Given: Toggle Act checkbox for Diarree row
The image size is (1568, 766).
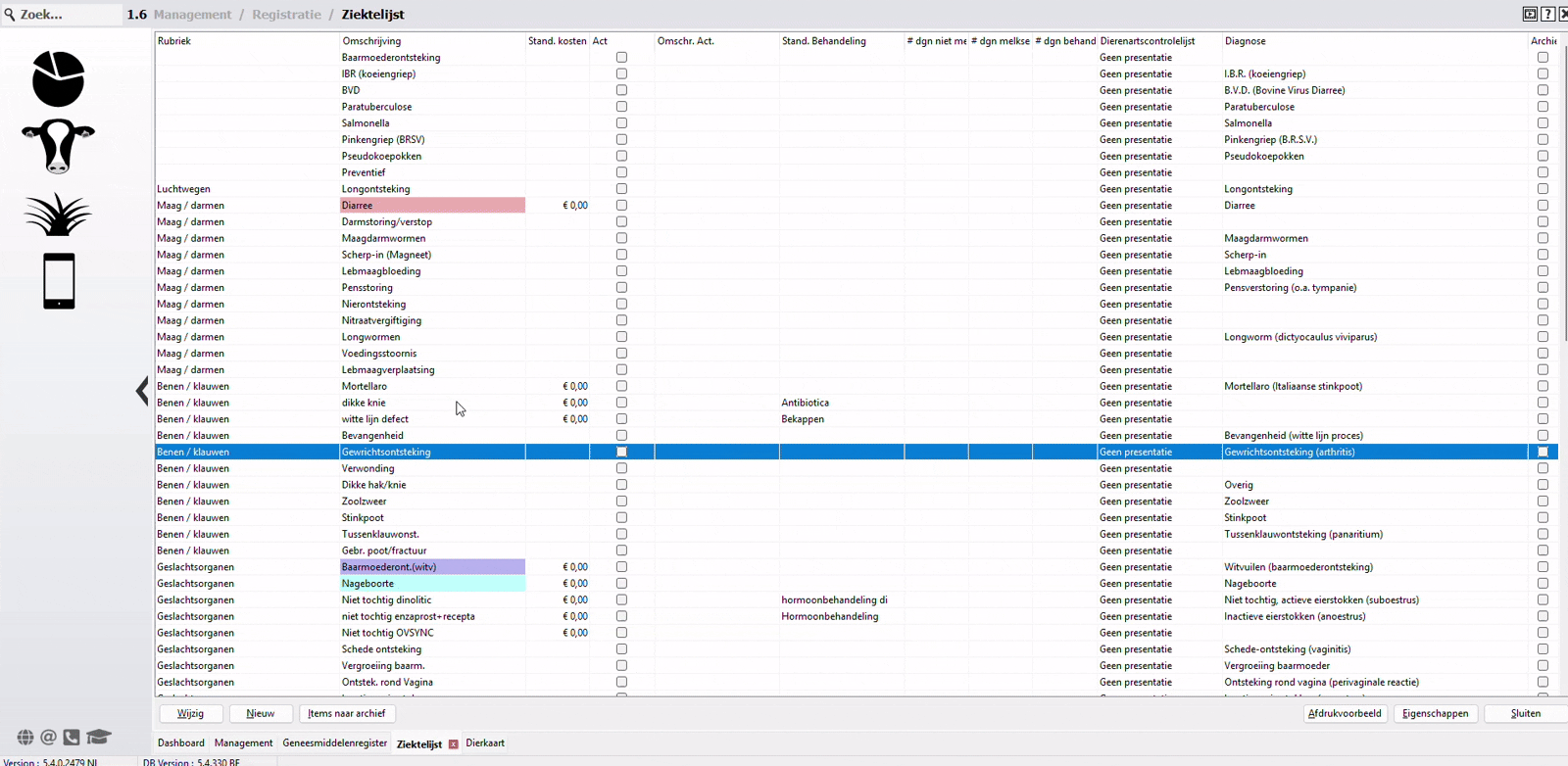Looking at the screenshot, I should click(x=621, y=206).
